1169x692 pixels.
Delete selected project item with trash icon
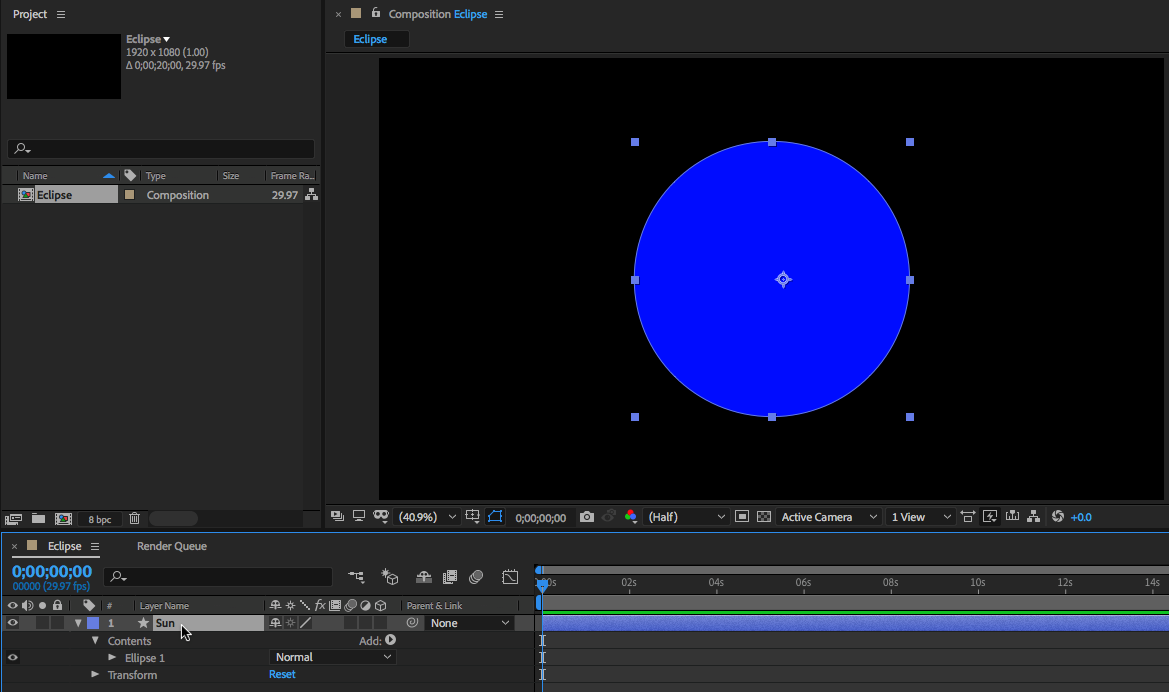[x=134, y=519]
